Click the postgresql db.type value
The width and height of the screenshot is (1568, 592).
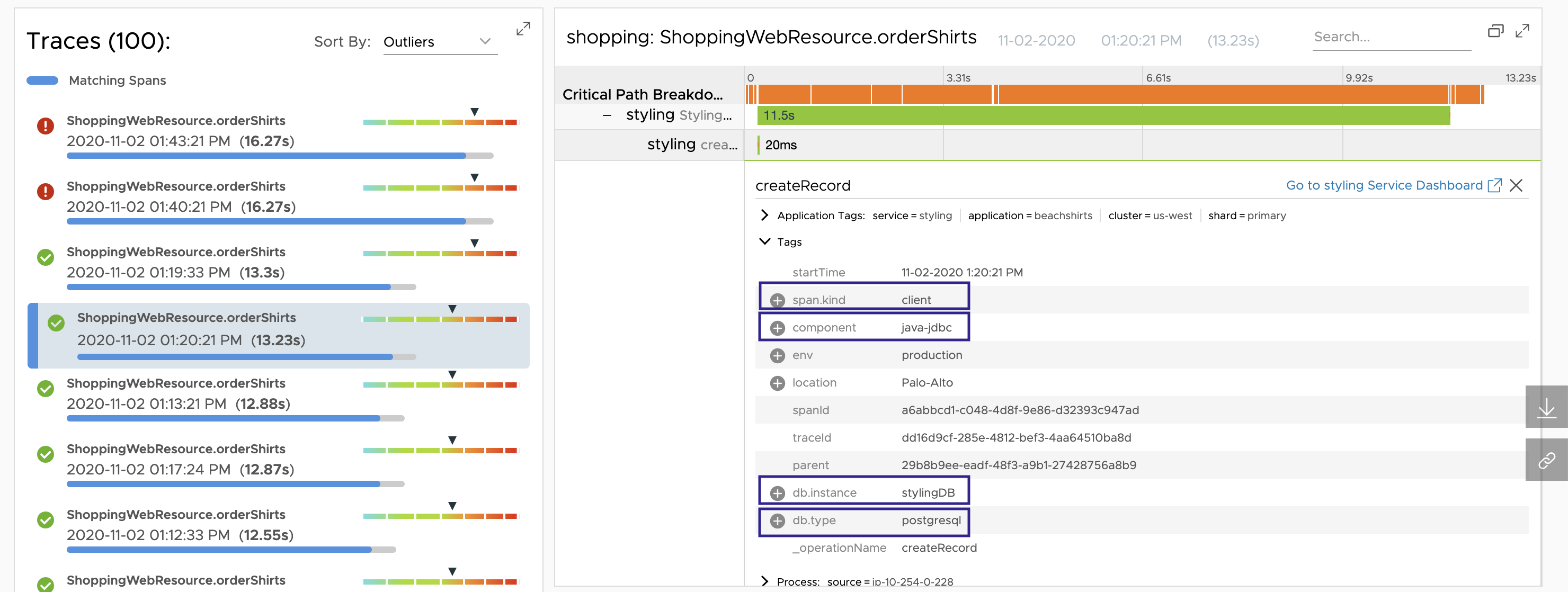(x=931, y=520)
